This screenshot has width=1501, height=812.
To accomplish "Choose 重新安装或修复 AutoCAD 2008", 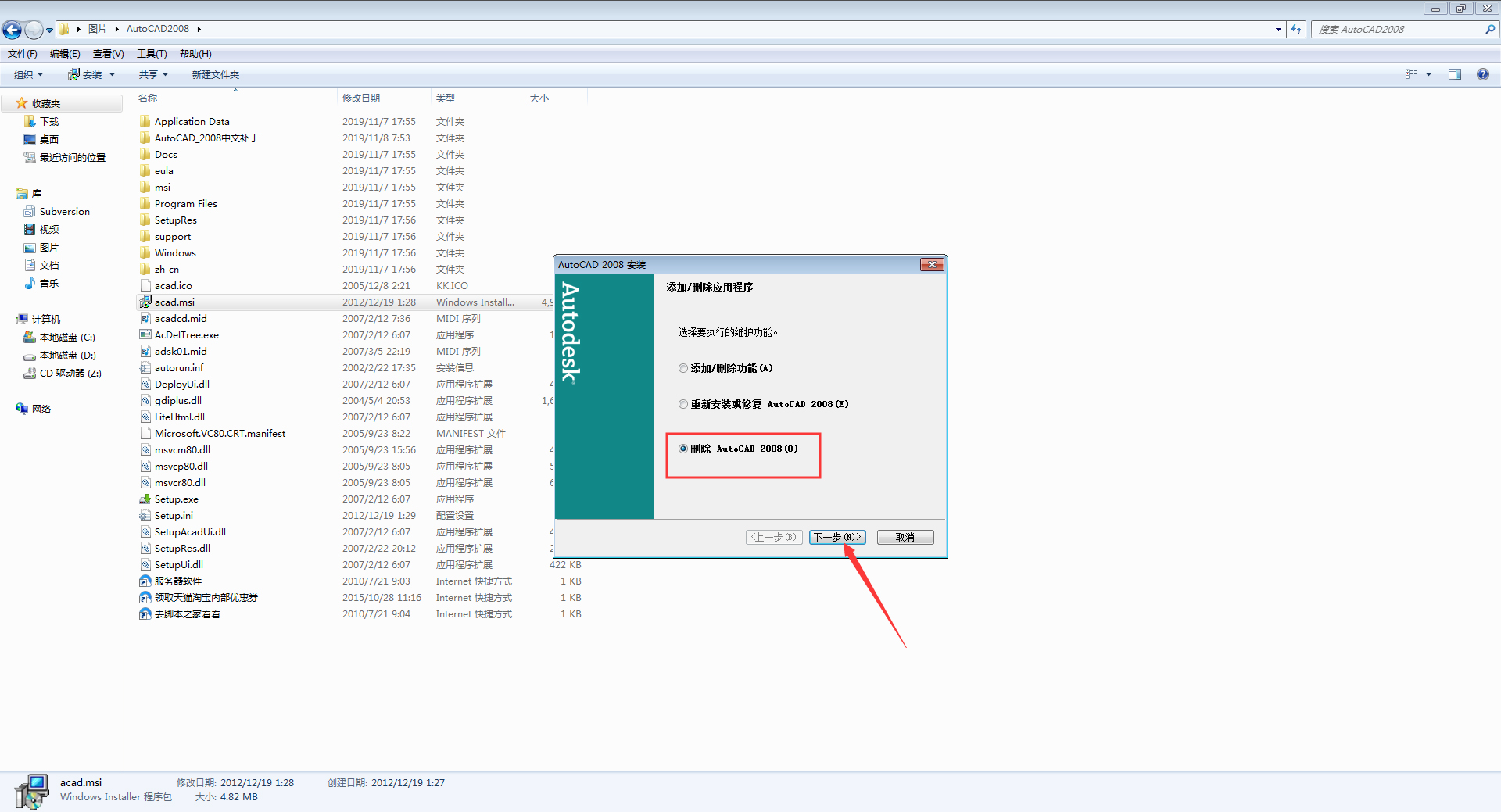I will [682, 404].
